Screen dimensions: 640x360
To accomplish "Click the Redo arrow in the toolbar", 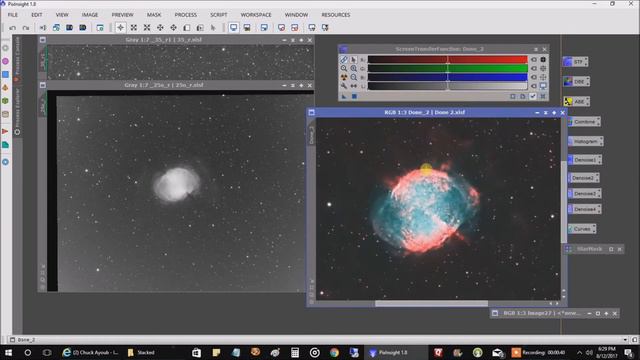I will pos(26,28).
